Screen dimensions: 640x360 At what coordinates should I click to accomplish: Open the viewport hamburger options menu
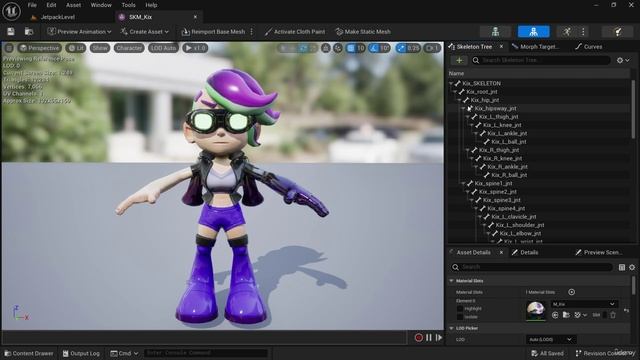(9, 48)
